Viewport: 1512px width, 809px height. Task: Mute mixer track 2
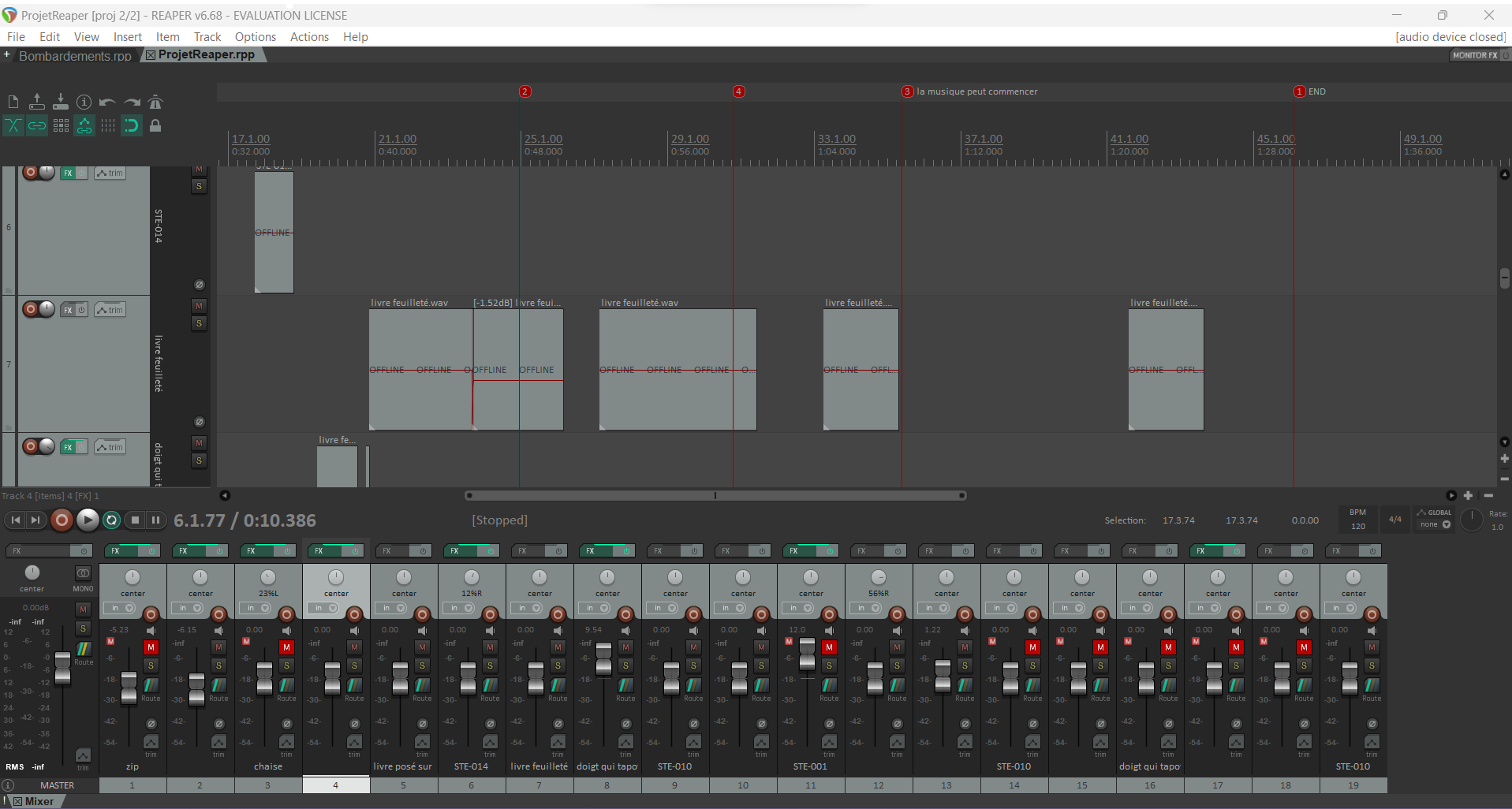[218, 647]
